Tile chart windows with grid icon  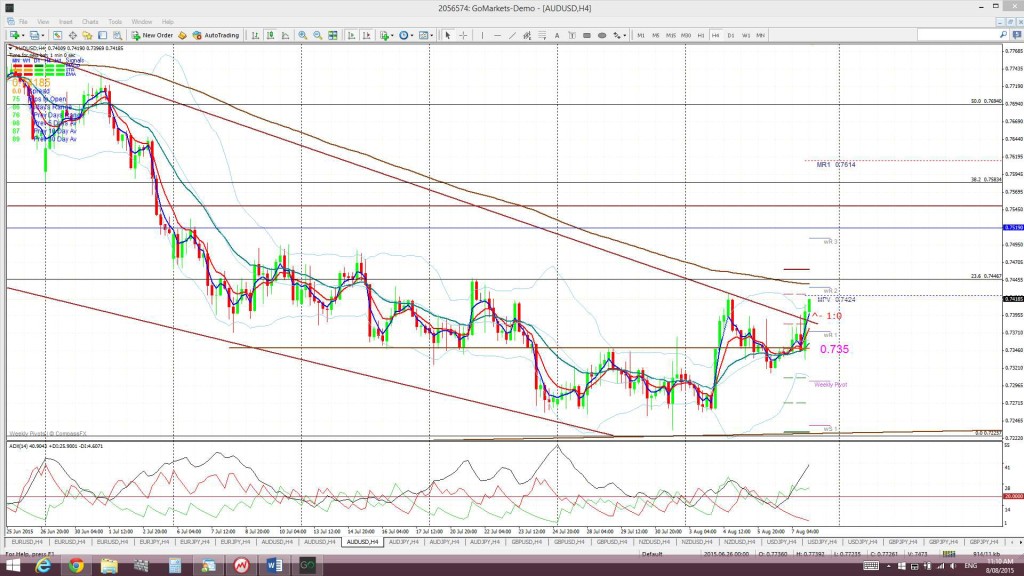tap(332, 35)
